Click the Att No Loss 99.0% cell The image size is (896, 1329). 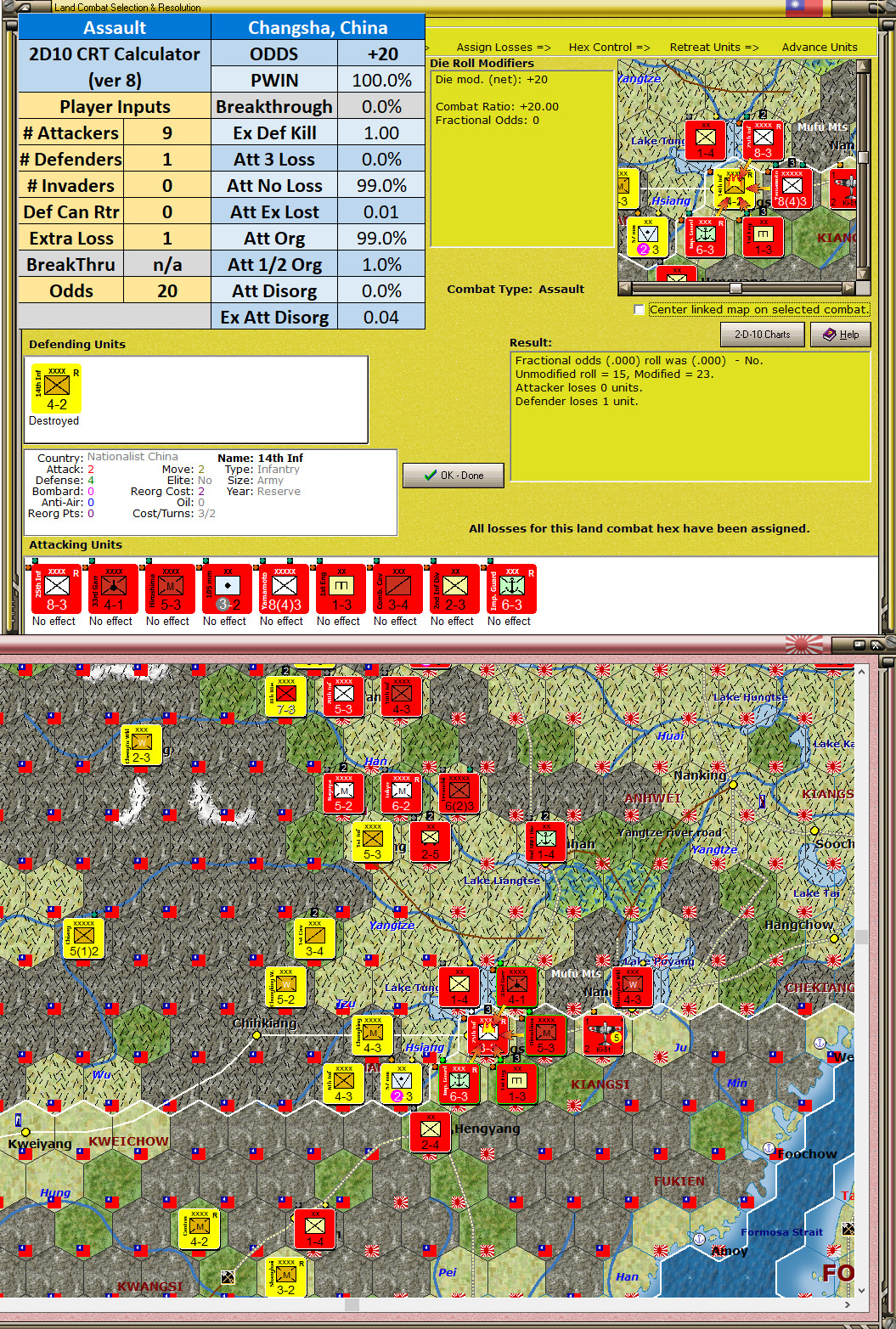(381, 186)
